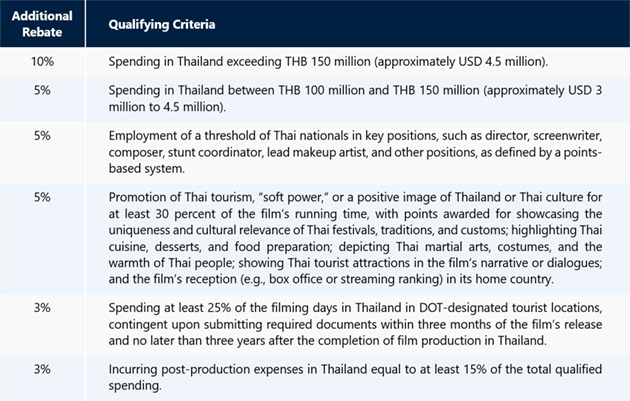Image resolution: width=630 pixels, height=401 pixels.
Task: Click the "Additional Rebate" column header
Action: coord(42,23)
